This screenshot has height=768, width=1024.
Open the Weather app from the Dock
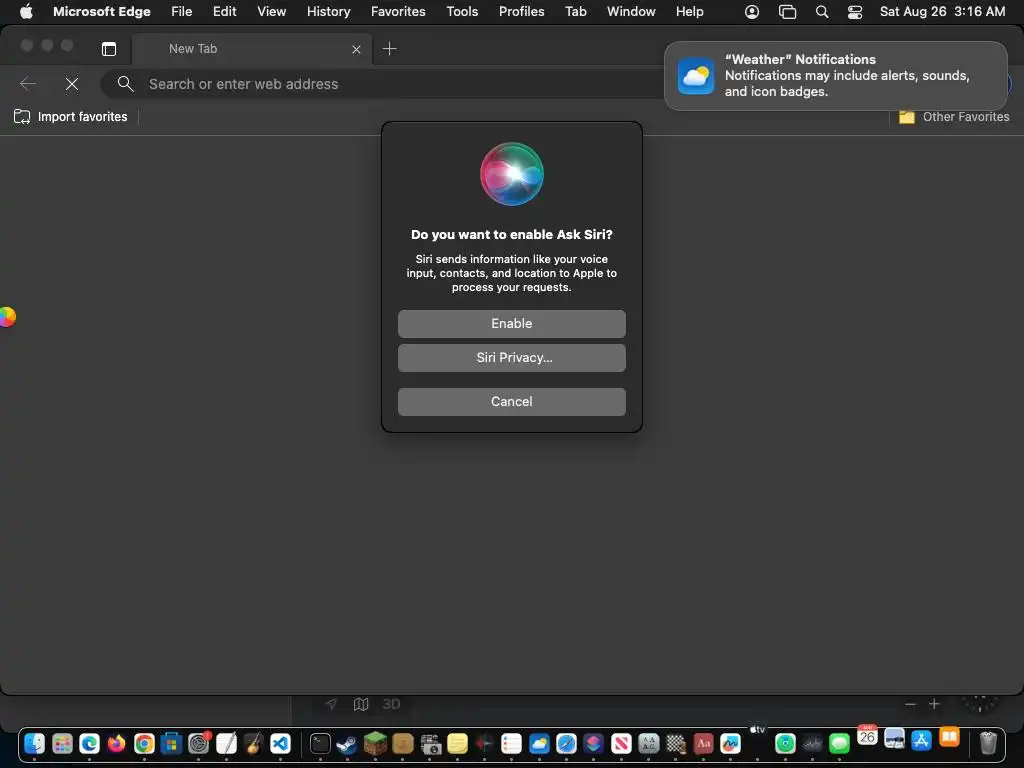coord(539,743)
